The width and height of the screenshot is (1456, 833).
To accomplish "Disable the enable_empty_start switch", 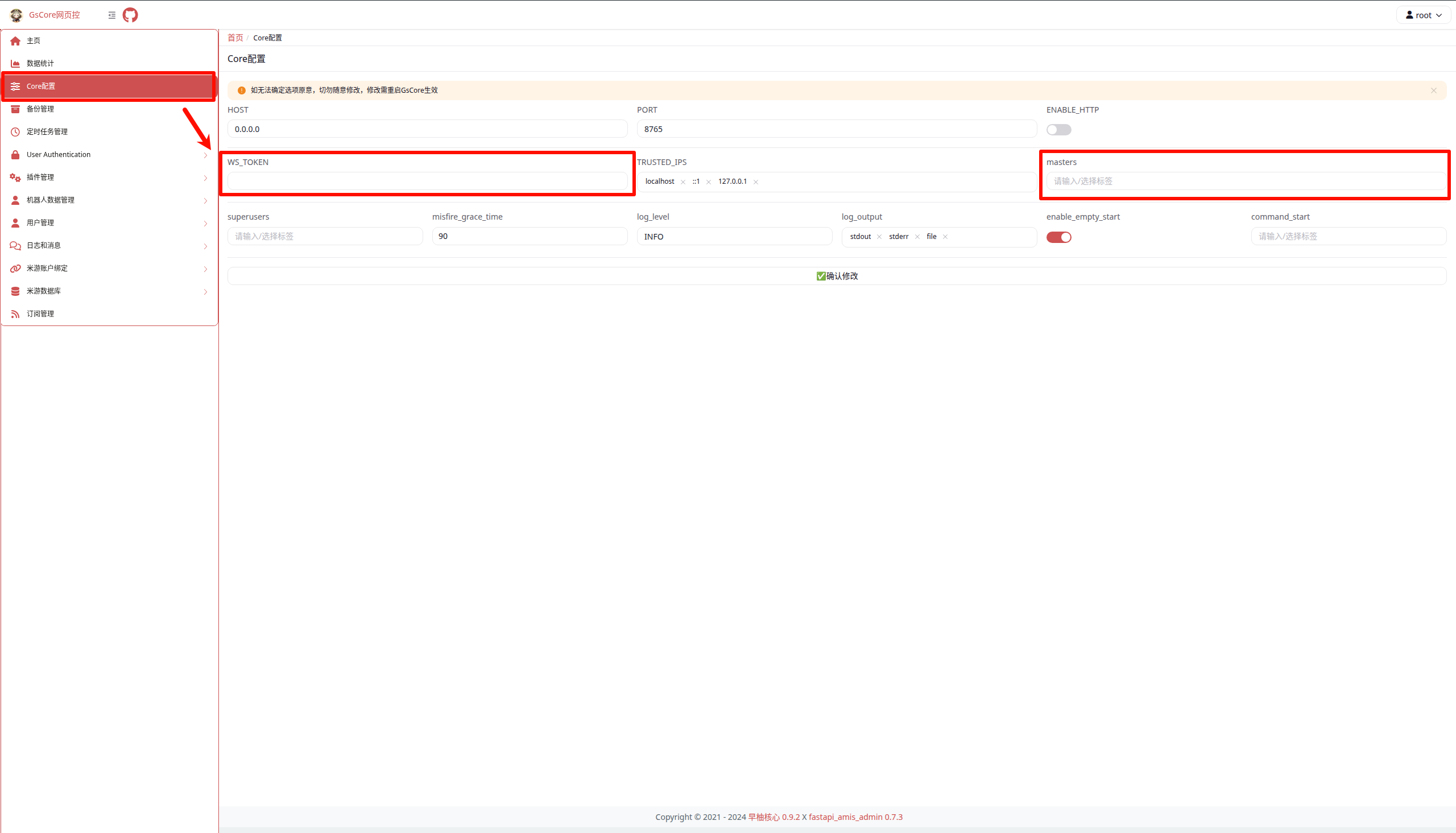I will (1058, 237).
